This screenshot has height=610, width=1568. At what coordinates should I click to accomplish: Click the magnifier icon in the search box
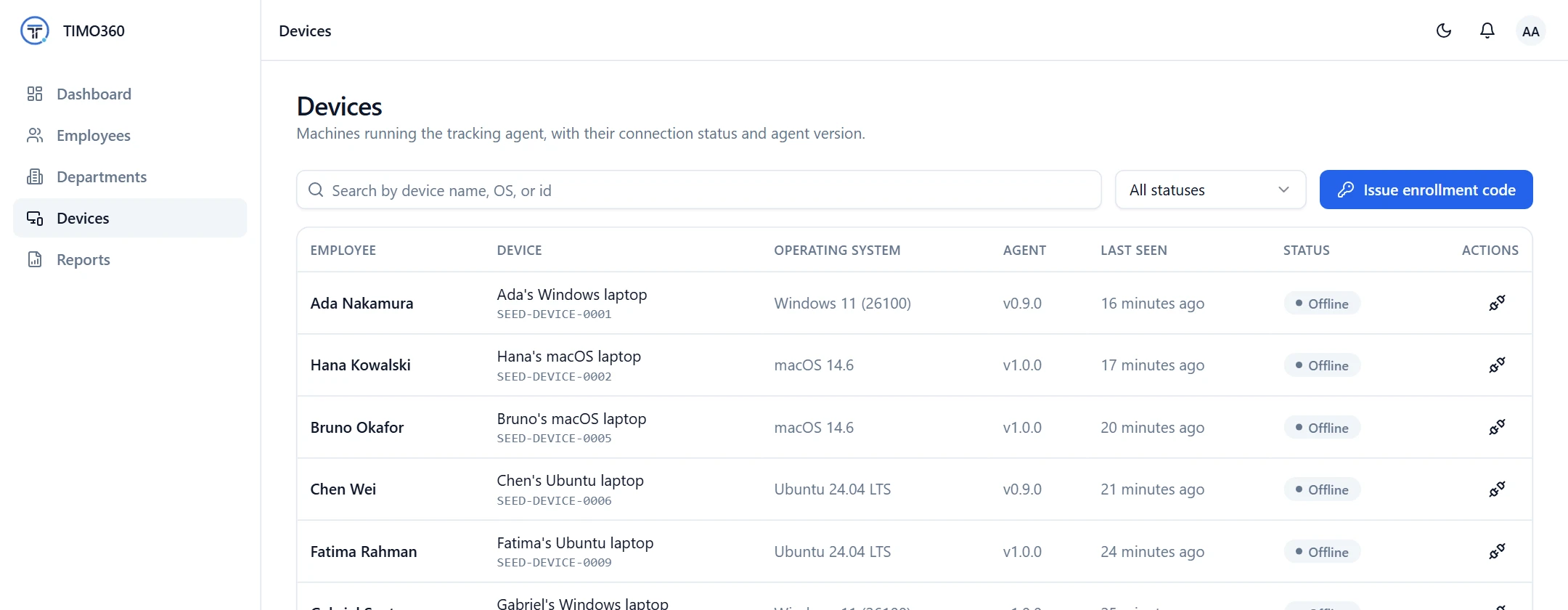tap(316, 190)
